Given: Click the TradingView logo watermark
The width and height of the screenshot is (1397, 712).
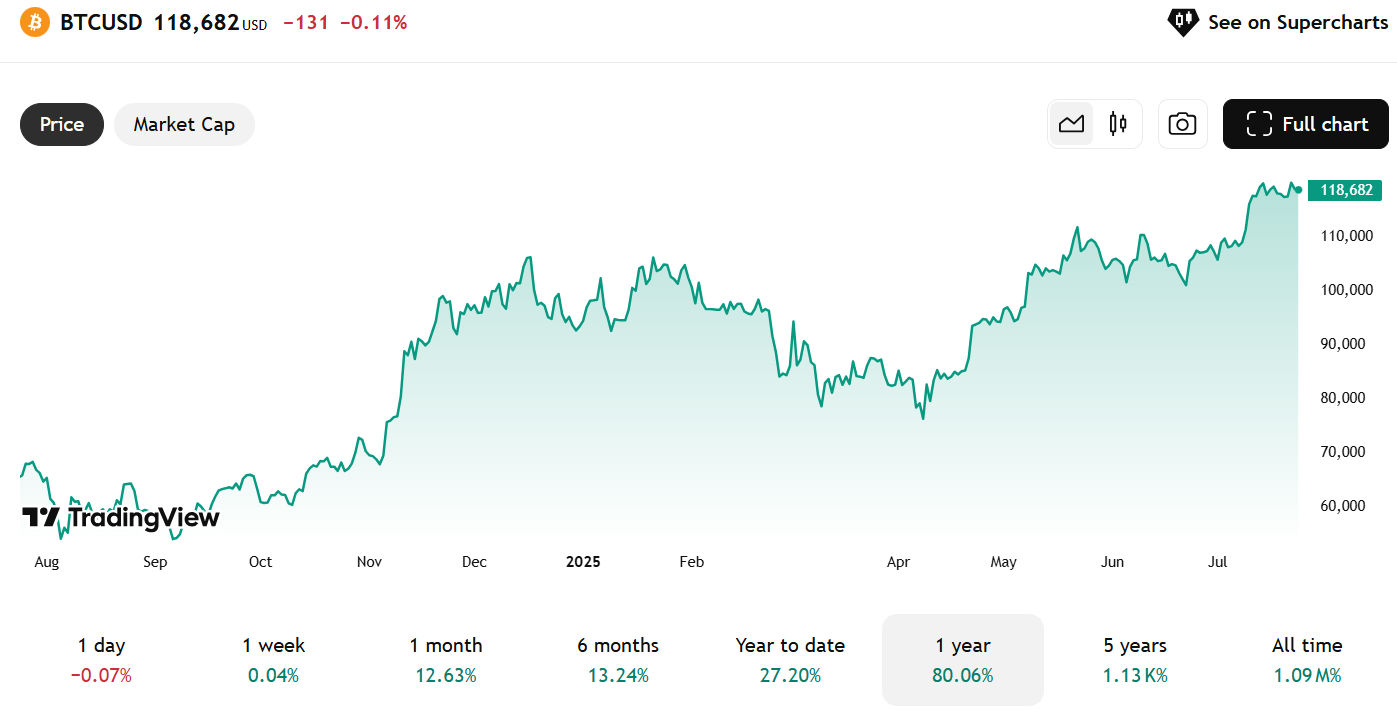Looking at the screenshot, I should (x=120, y=517).
